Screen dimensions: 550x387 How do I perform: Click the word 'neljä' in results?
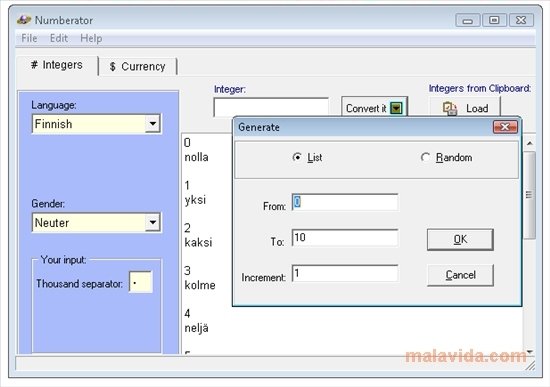(196, 328)
